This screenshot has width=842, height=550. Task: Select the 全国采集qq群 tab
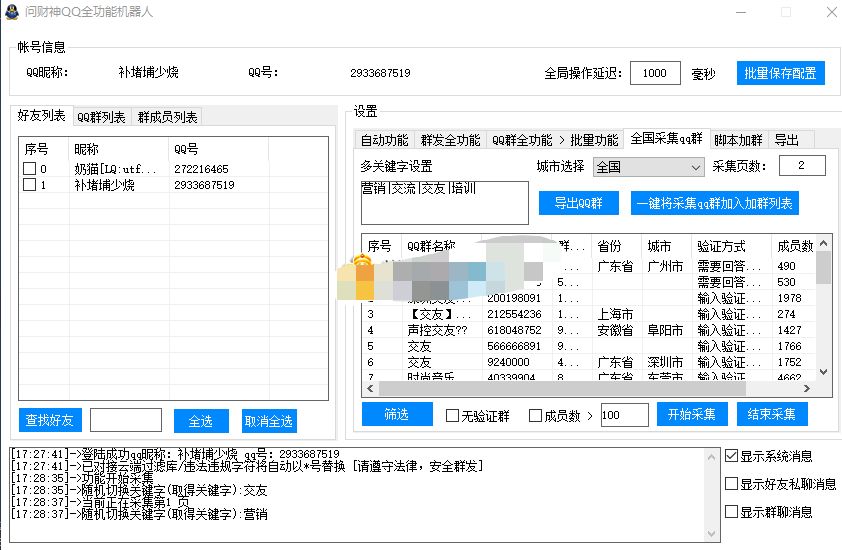[x=666, y=139]
